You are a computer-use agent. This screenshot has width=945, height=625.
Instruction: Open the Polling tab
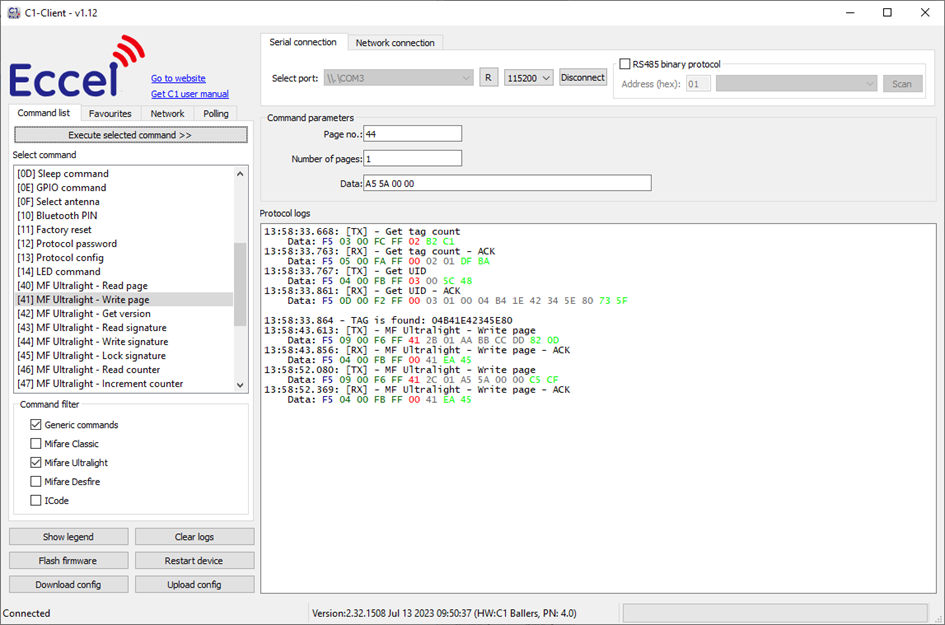pos(216,114)
